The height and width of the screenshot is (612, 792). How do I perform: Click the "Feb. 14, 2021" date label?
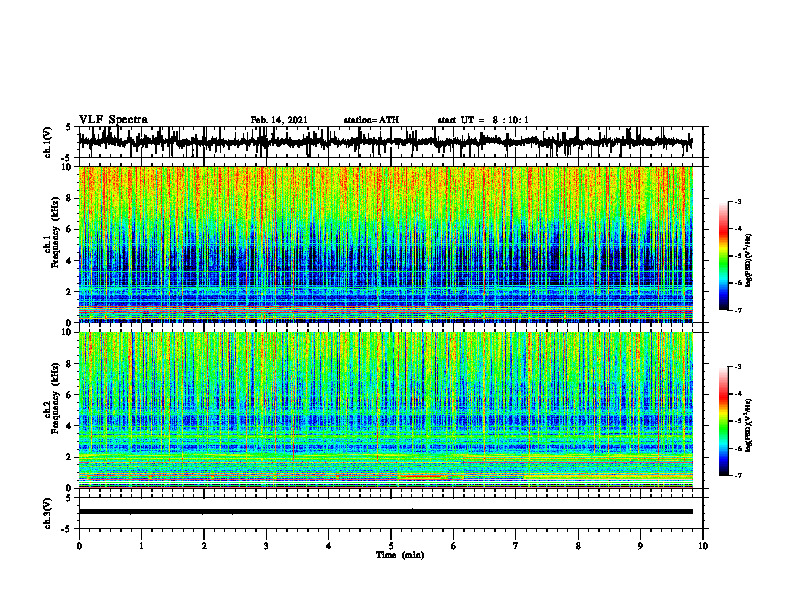[279, 120]
